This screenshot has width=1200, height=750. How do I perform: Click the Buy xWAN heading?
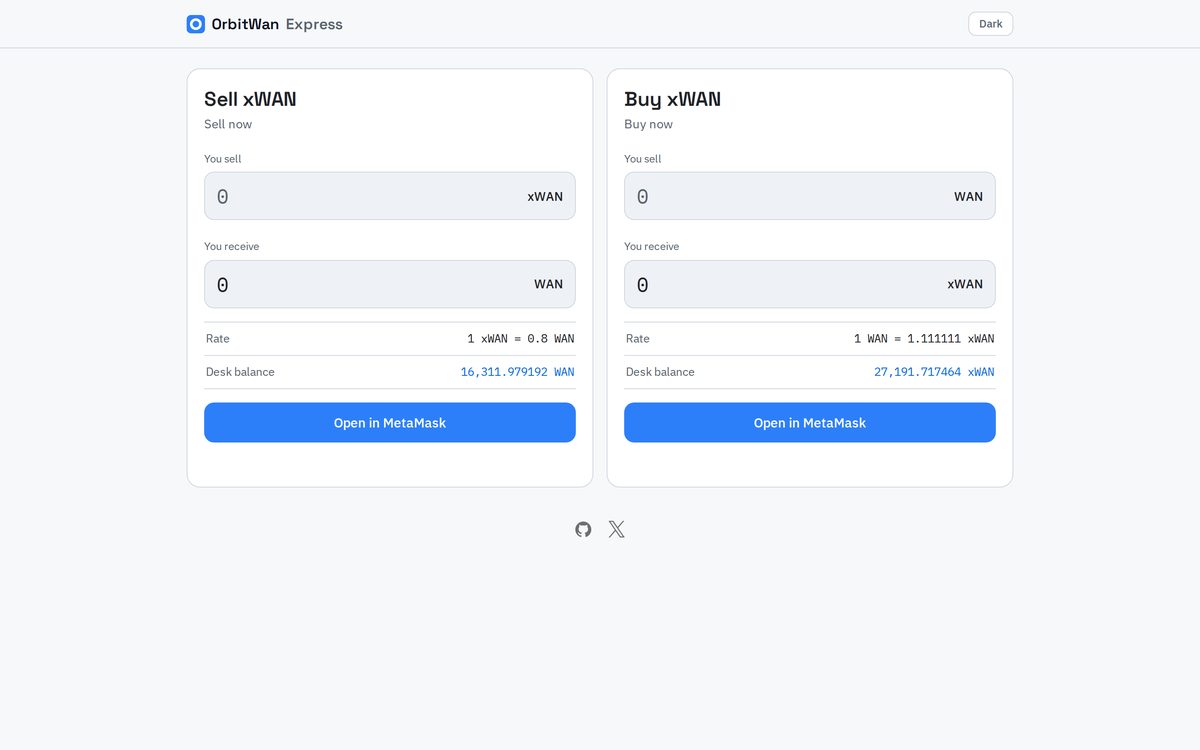(672, 99)
